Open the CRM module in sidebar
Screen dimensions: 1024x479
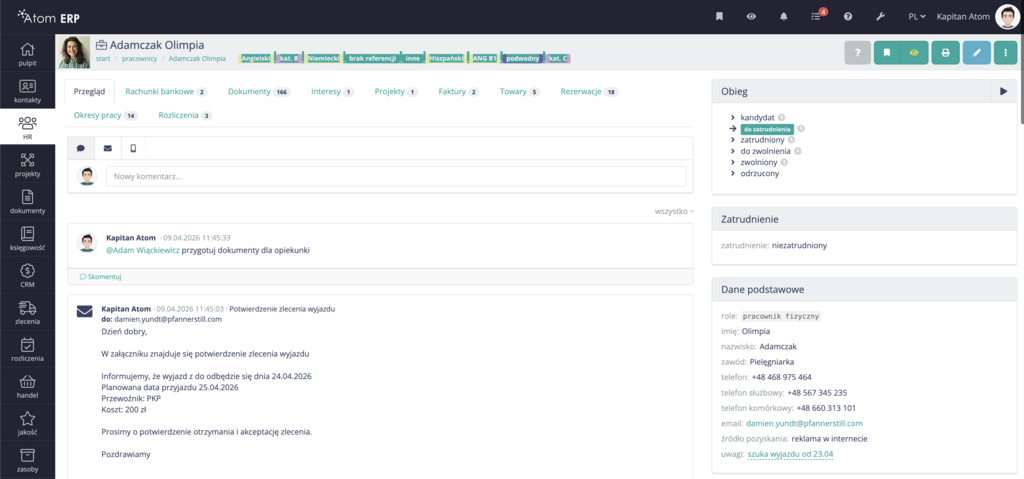pos(27,275)
